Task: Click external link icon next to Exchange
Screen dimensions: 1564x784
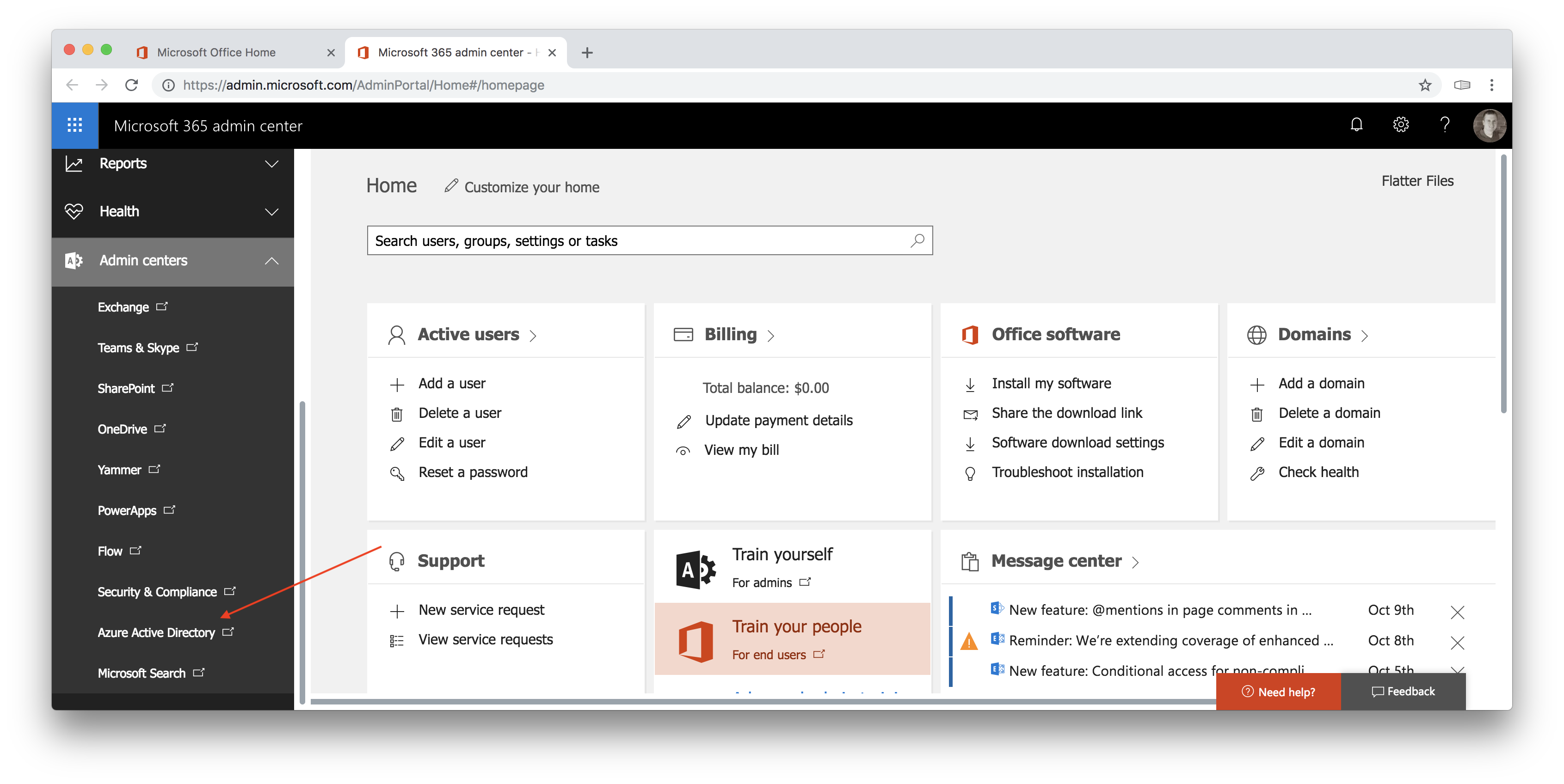Action: (162, 306)
